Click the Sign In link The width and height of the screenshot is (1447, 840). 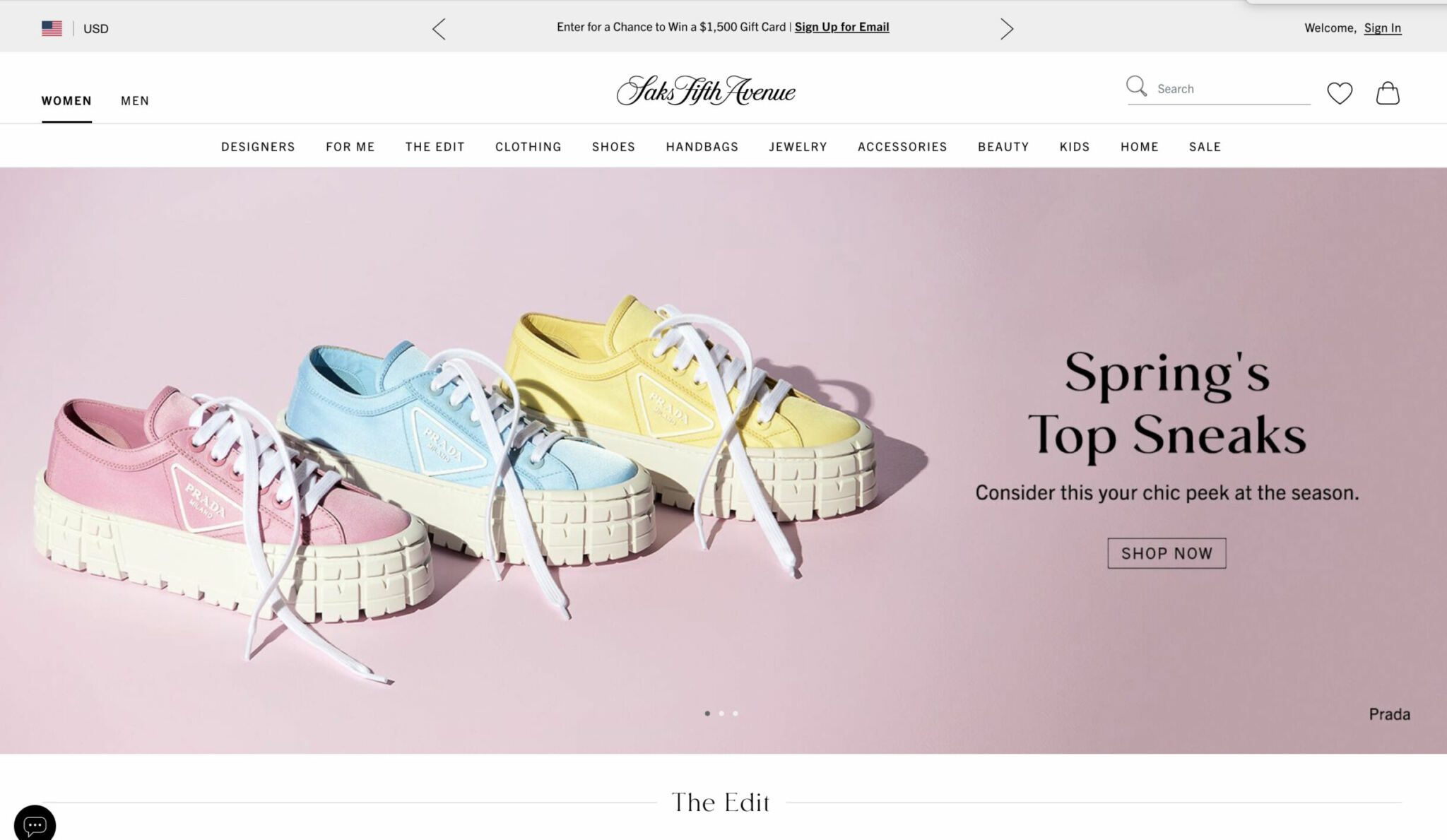pyautogui.click(x=1382, y=28)
